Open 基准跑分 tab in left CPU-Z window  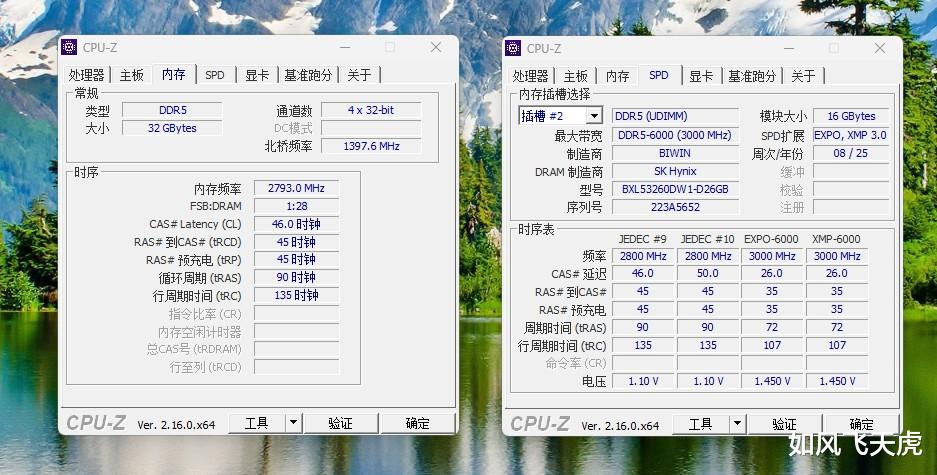[x=308, y=75]
